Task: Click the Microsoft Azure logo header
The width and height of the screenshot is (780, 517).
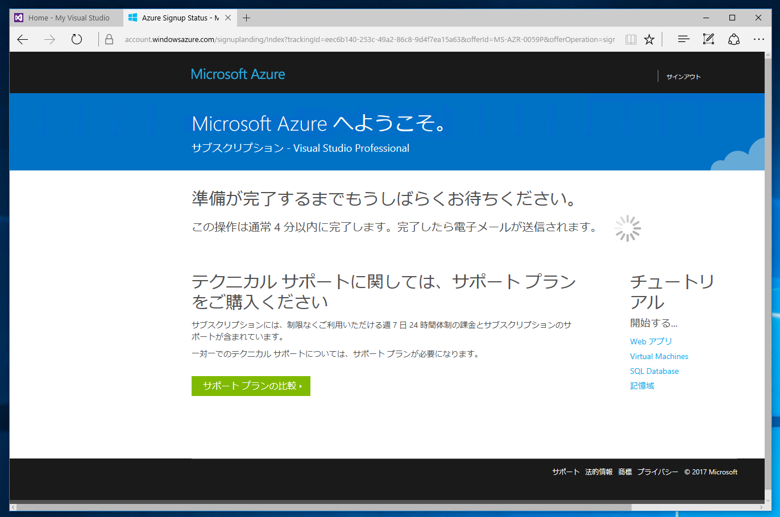Action: [238, 74]
